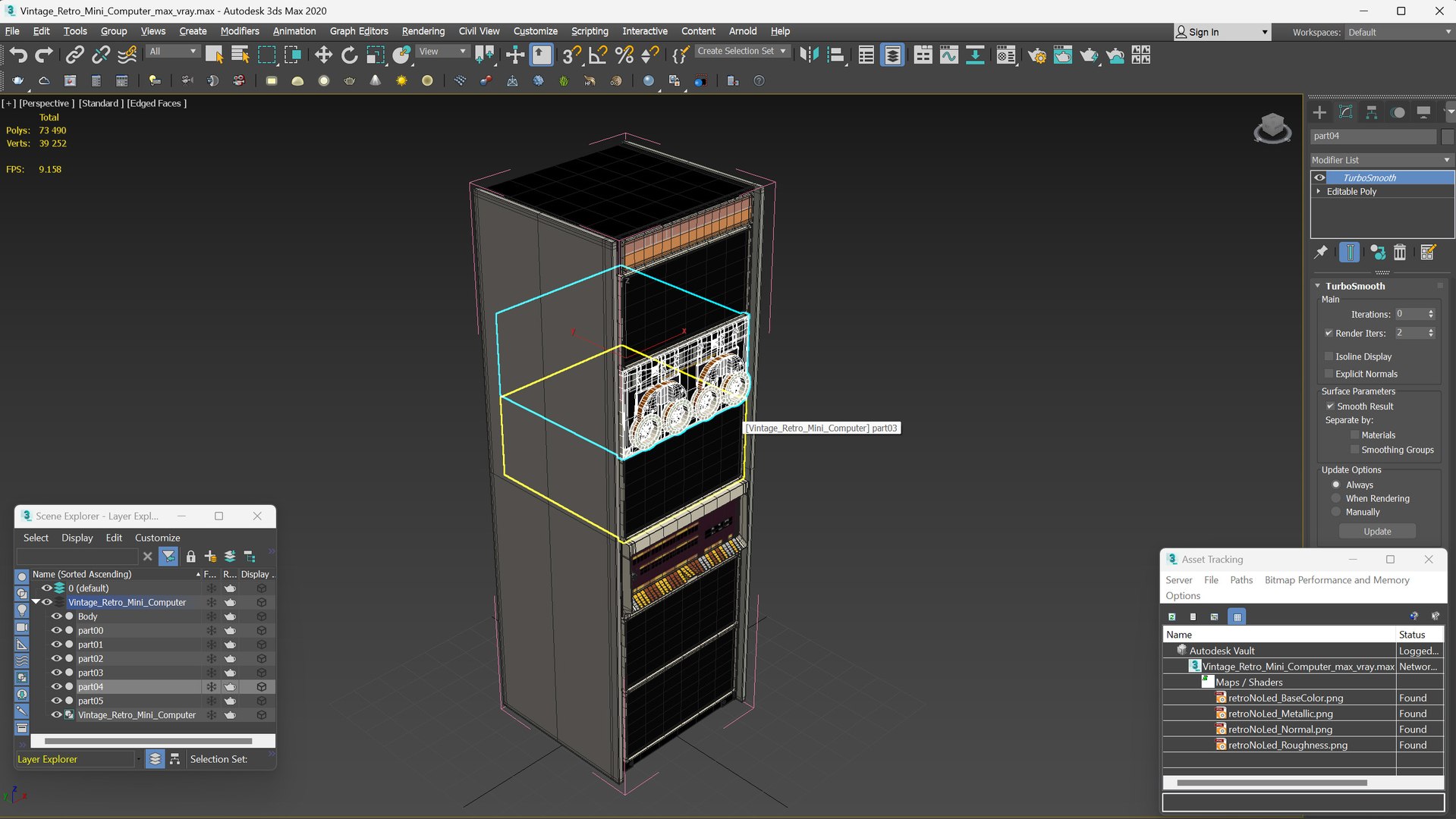Select the Rotate transform tool
The image size is (1456, 819).
tap(349, 55)
